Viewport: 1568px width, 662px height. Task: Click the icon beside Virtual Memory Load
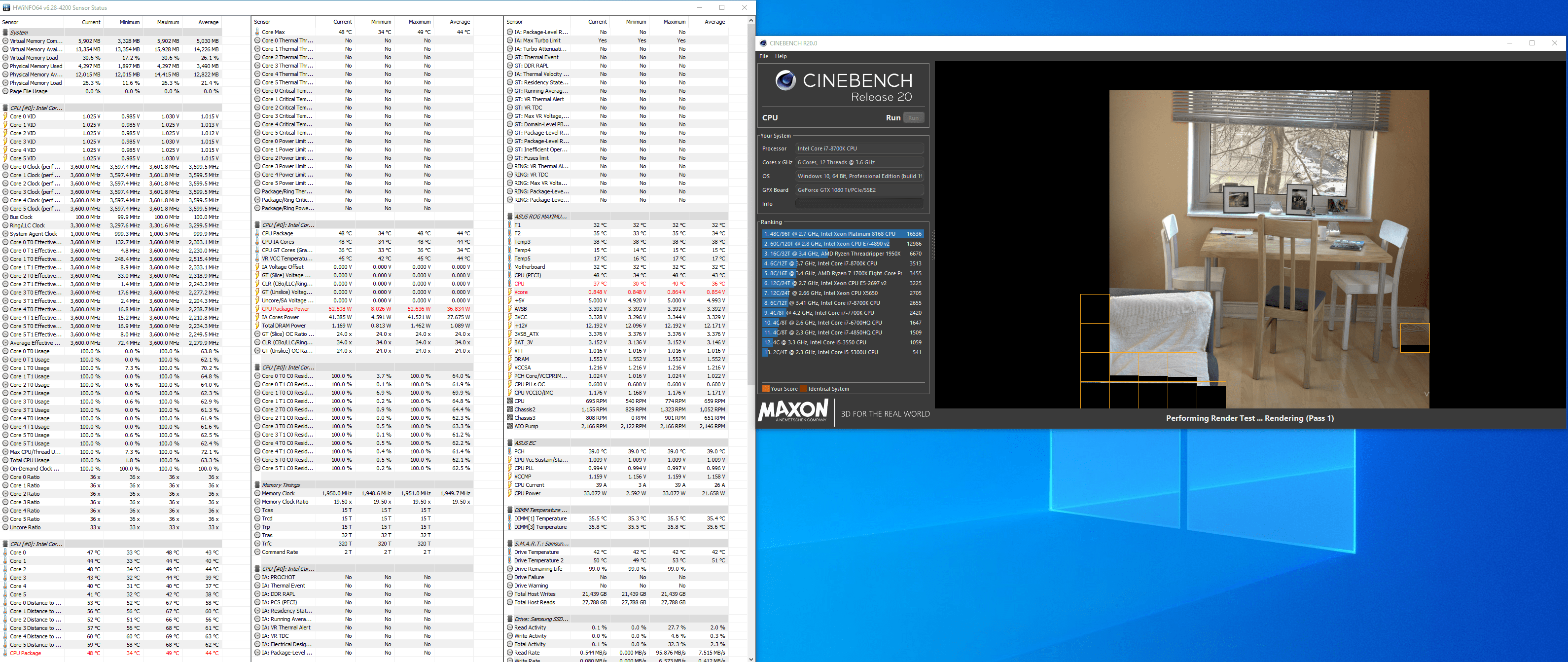[x=5, y=58]
